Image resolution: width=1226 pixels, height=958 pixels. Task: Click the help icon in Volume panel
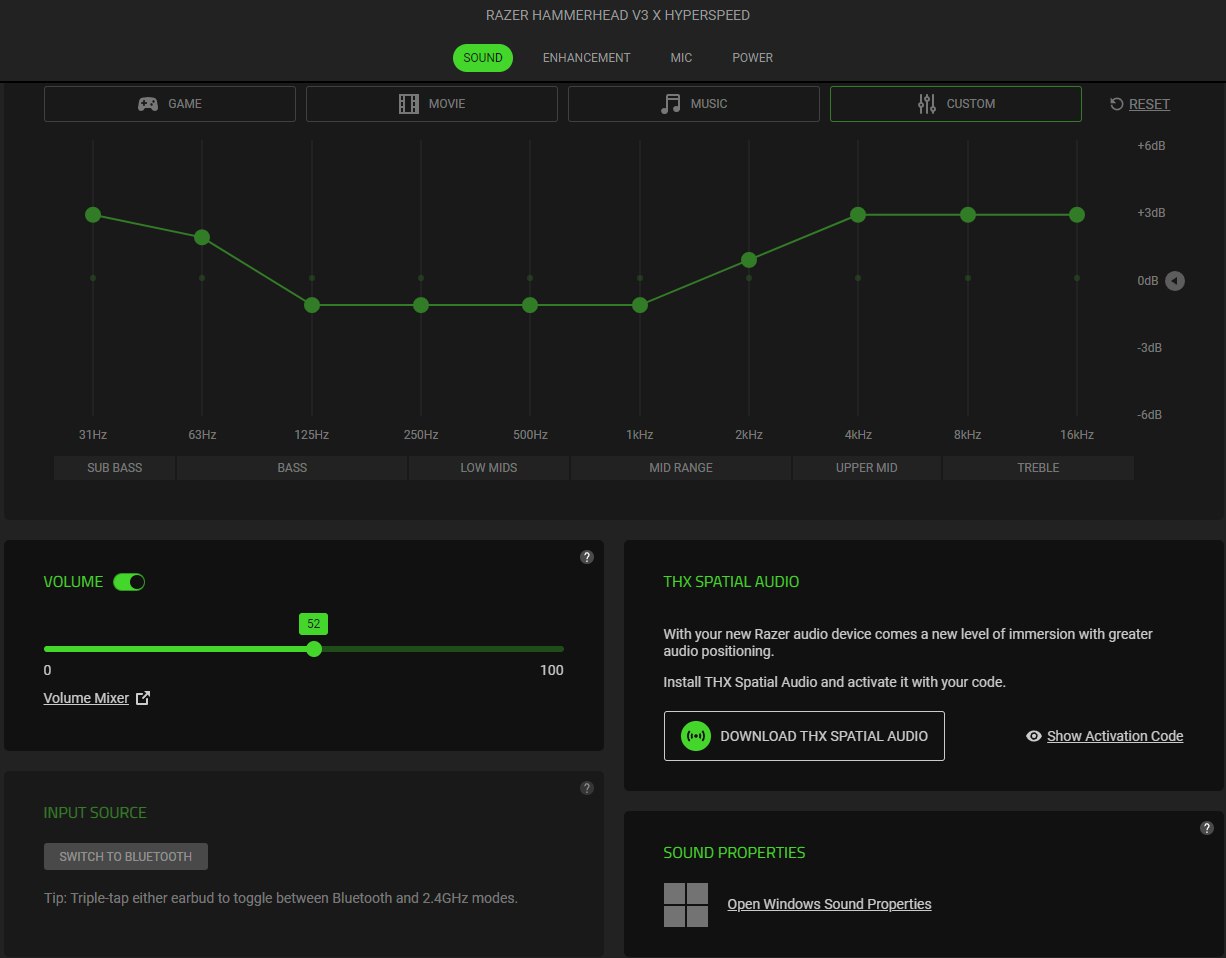click(x=587, y=557)
